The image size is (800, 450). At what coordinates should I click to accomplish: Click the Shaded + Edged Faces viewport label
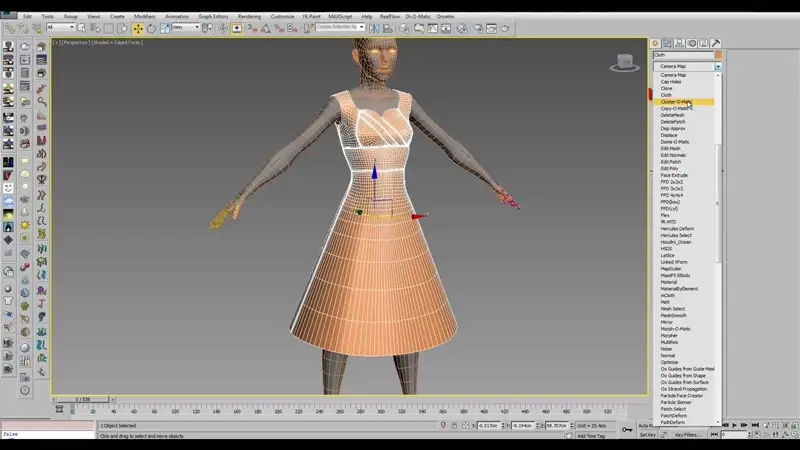pyautogui.click(x=117, y=42)
